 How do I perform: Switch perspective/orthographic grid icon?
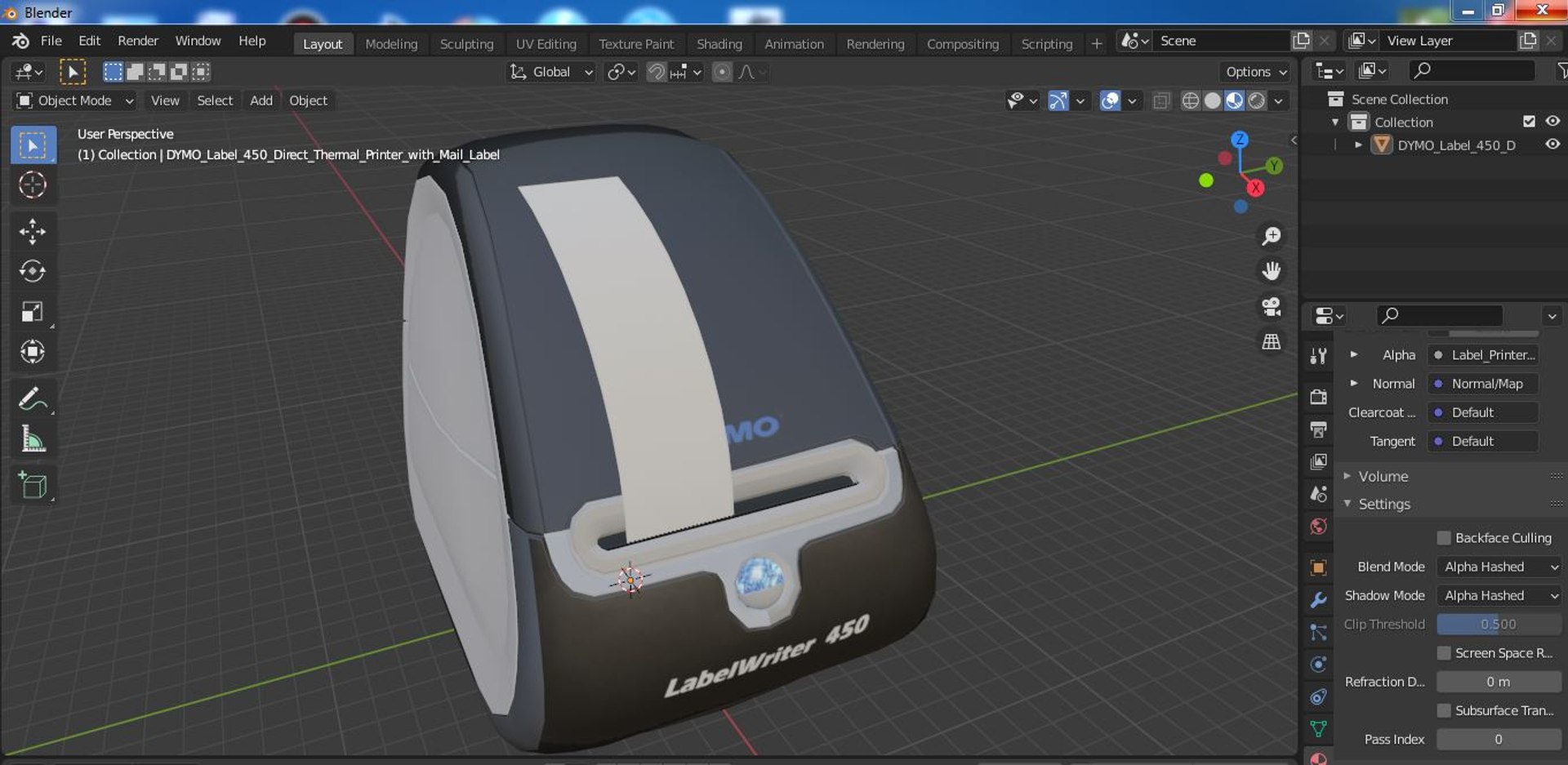(x=1272, y=342)
